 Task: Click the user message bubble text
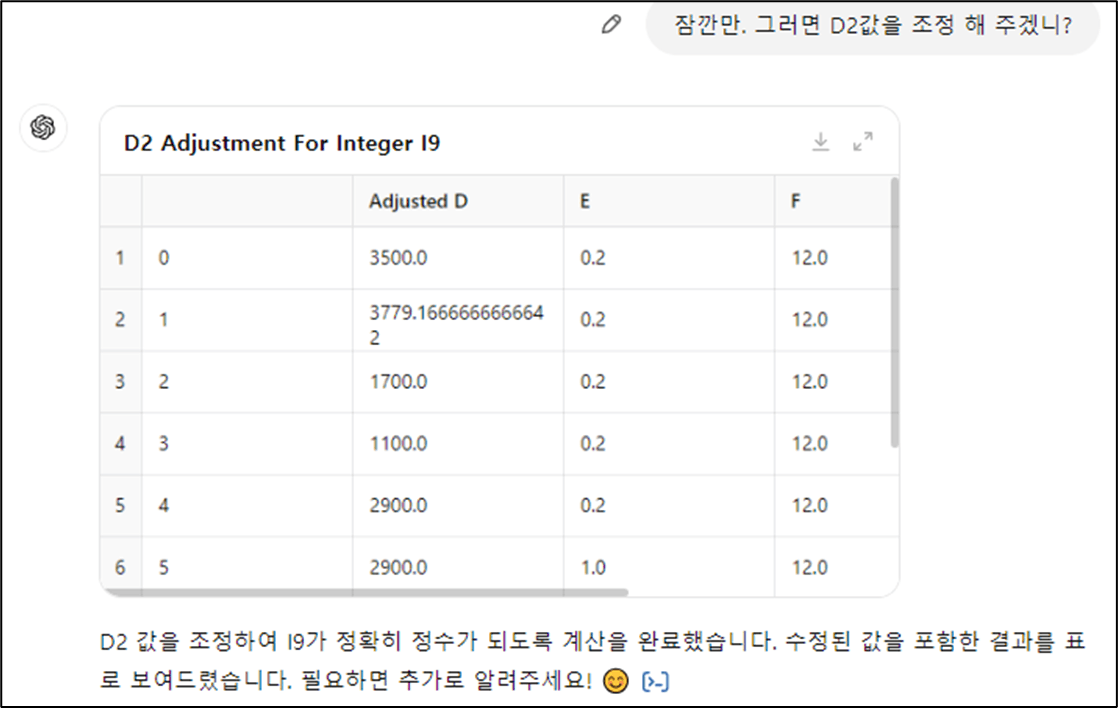point(873,26)
